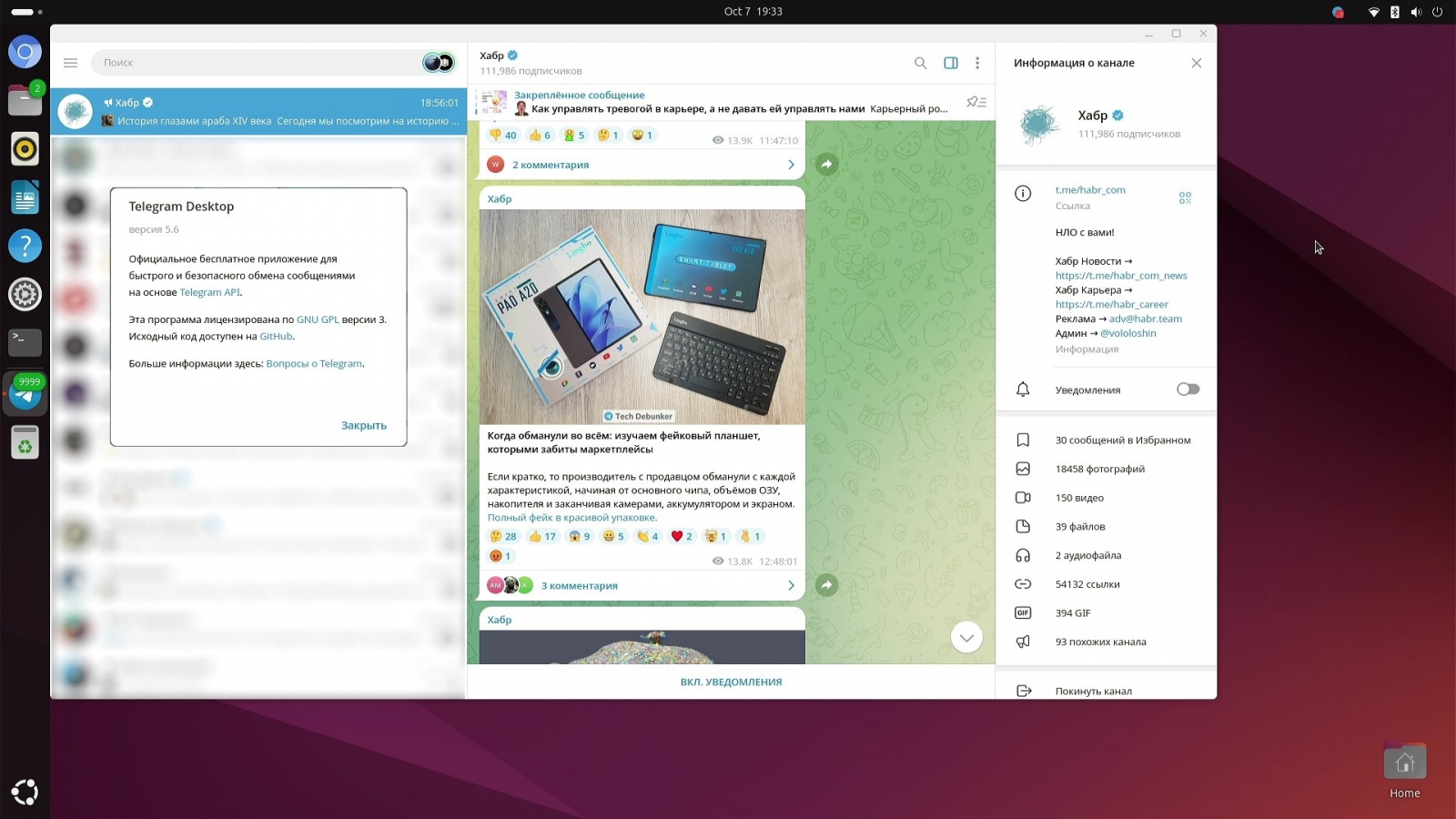Open Полный фейк в красивой упаковке link
The image size is (1456, 819).
click(x=571, y=517)
